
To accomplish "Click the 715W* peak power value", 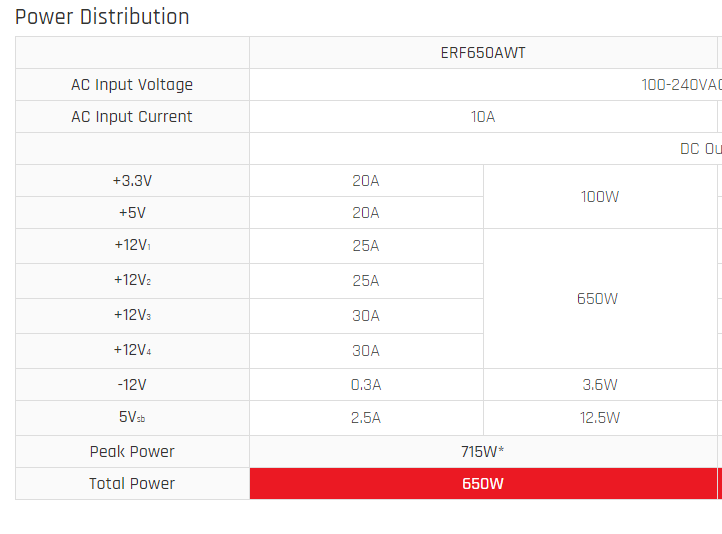I will click(483, 452).
